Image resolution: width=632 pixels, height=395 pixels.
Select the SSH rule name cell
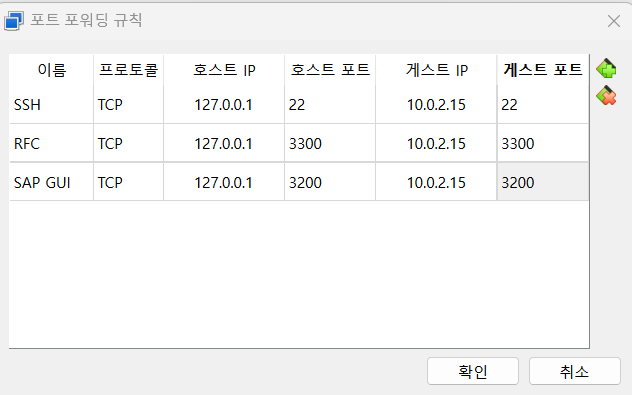click(51, 104)
